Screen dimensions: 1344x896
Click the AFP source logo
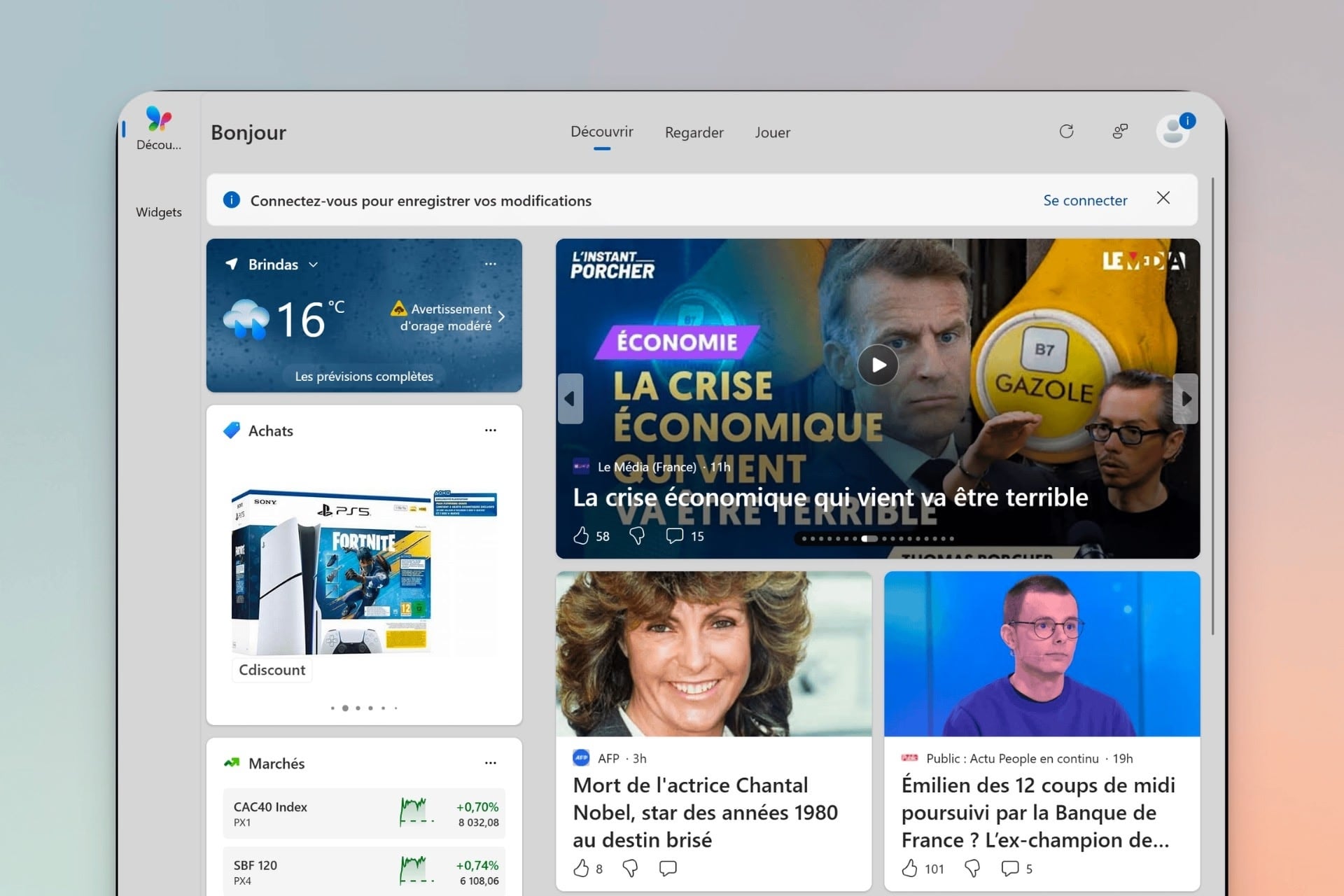[581, 758]
